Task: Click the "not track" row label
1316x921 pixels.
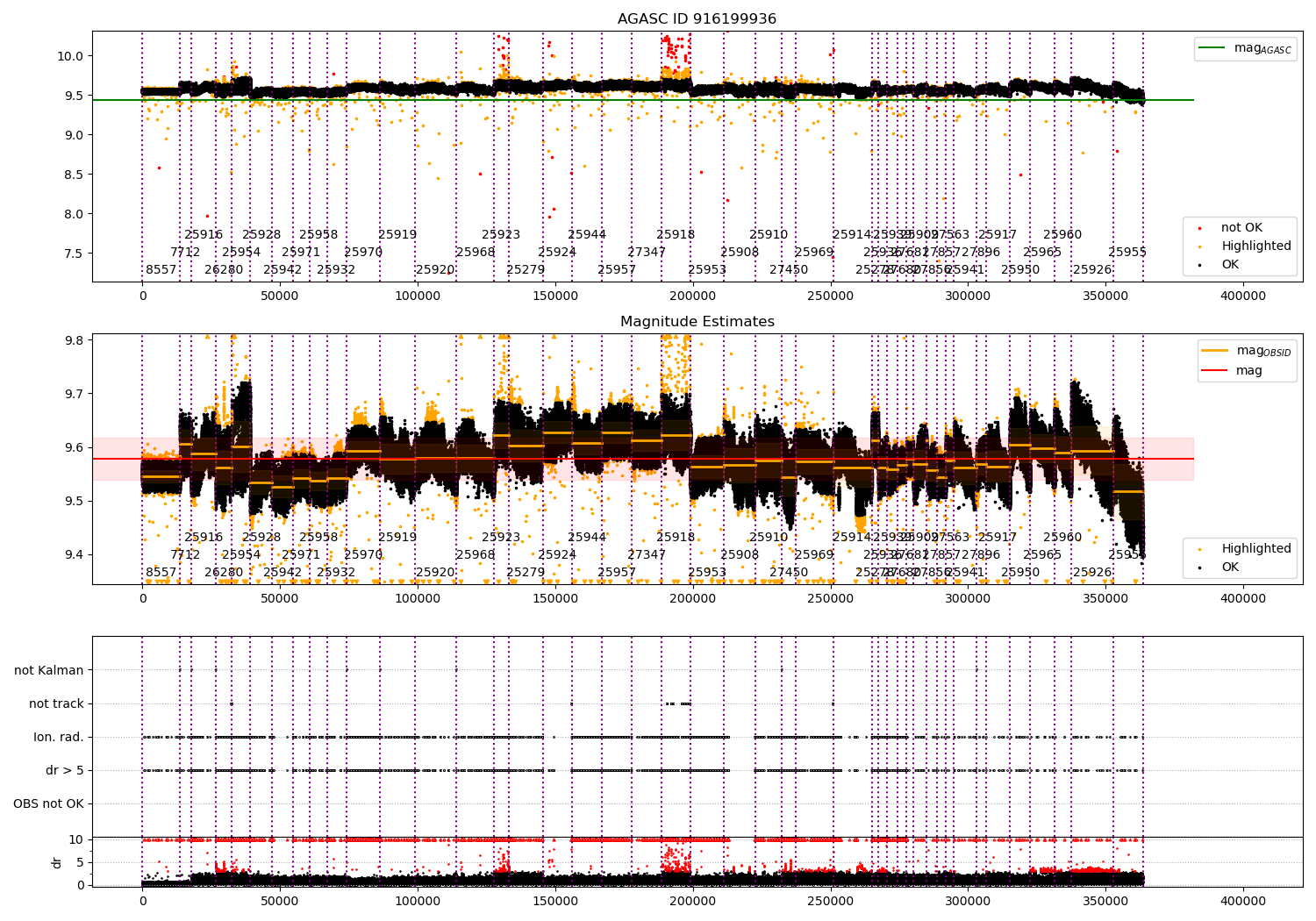Action: tap(56, 703)
